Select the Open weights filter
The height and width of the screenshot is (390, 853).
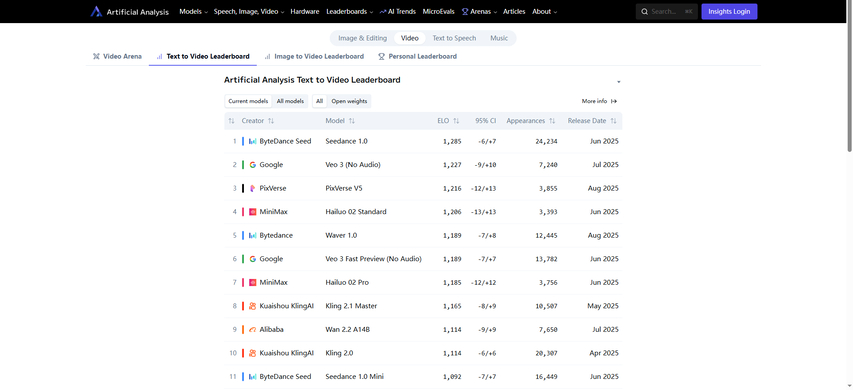[x=349, y=101]
